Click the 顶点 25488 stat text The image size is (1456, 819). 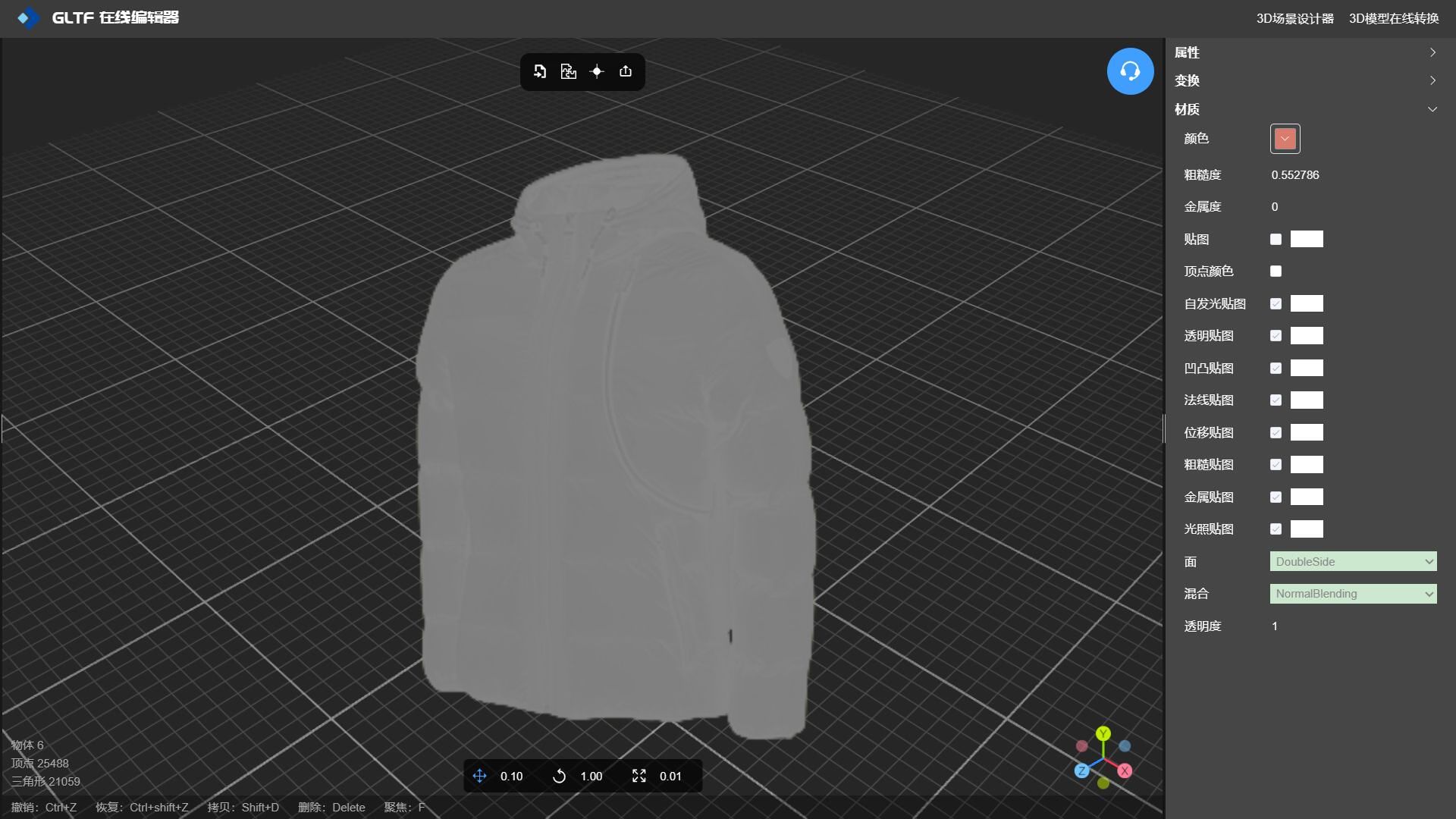coord(39,764)
